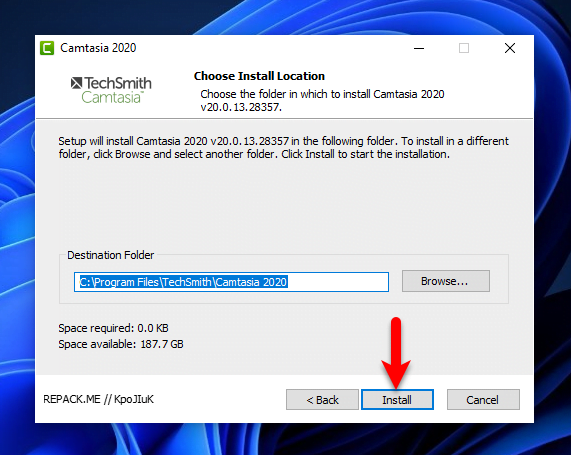Cancel the Camtasia setup
Image resolution: width=571 pixels, height=455 pixels.
(x=483, y=400)
